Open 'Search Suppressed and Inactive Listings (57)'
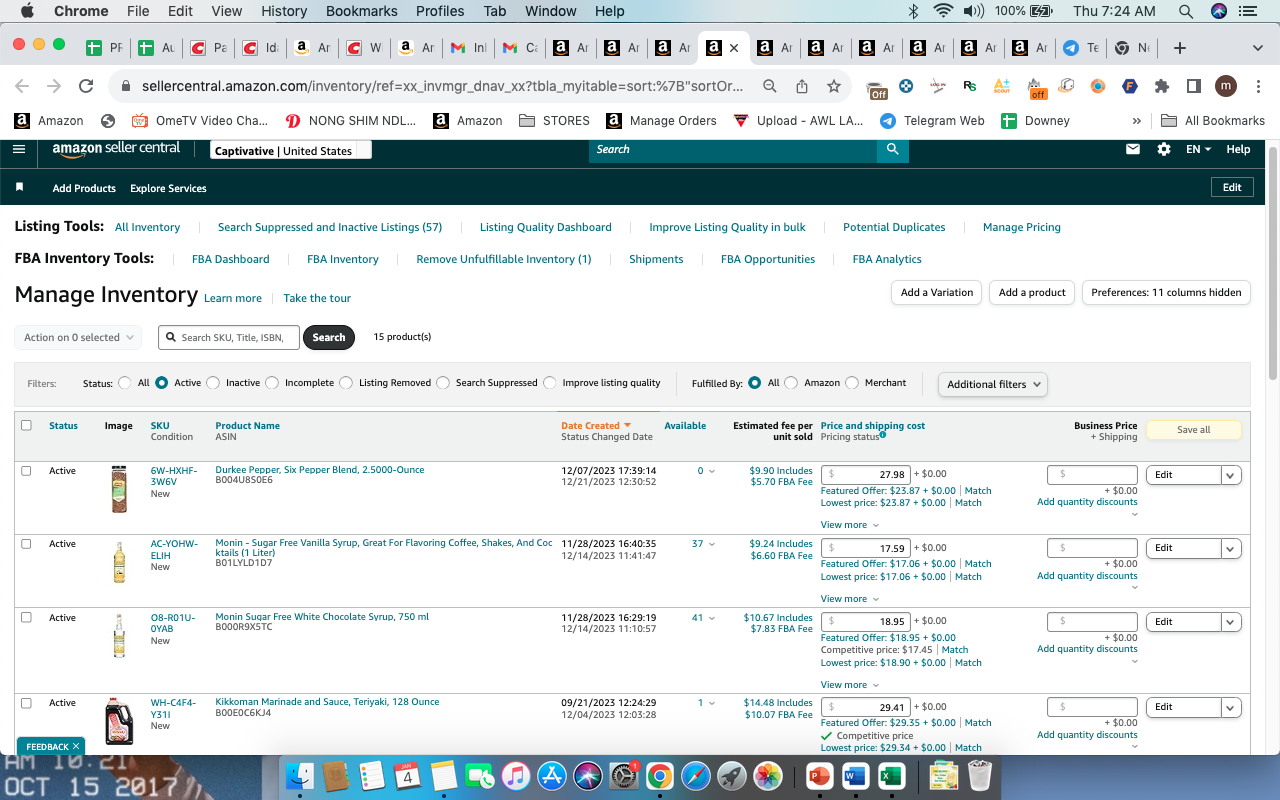1280x800 pixels. (x=330, y=227)
